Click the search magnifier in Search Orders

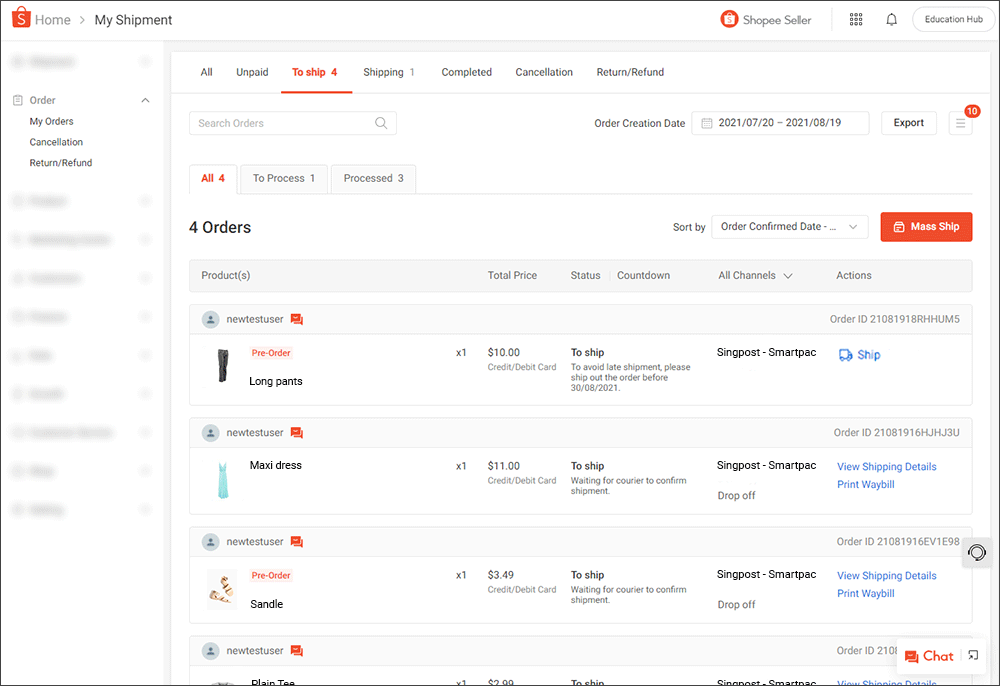(x=381, y=122)
